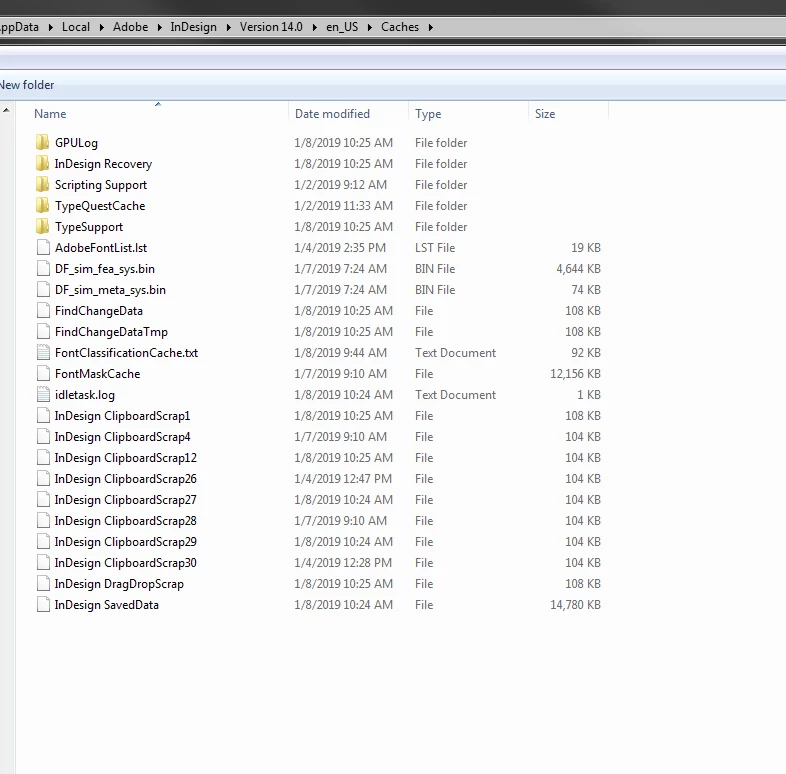This screenshot has width=786, height=774.
Task: Navigate to Local in the address bar
Action: coord(76,27)
